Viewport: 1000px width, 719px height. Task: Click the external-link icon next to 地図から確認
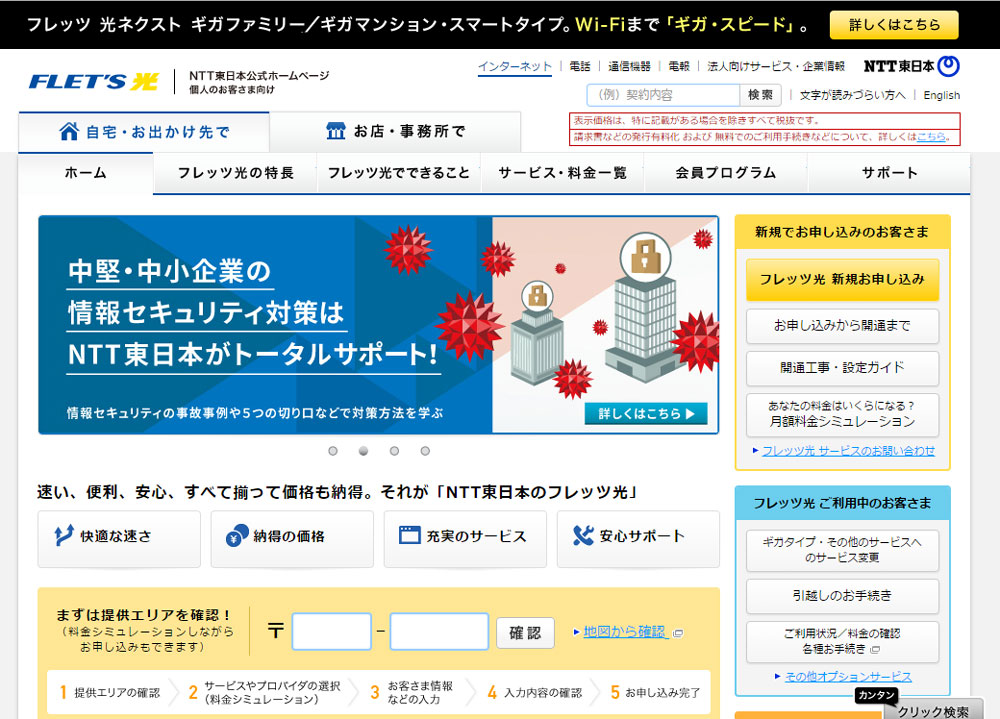679,633
